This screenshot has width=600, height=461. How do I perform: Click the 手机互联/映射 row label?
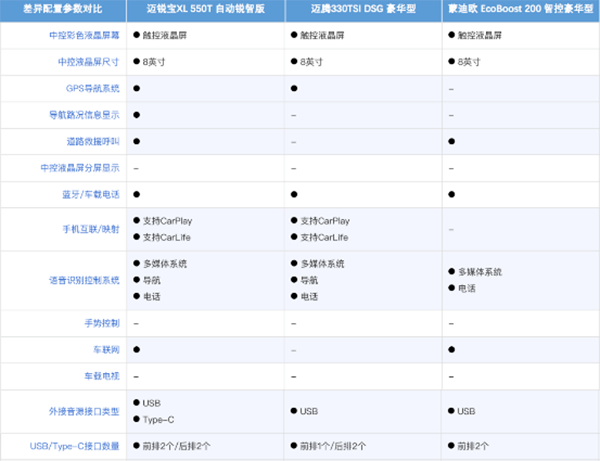pyautogui.click(x=91, y=229)
